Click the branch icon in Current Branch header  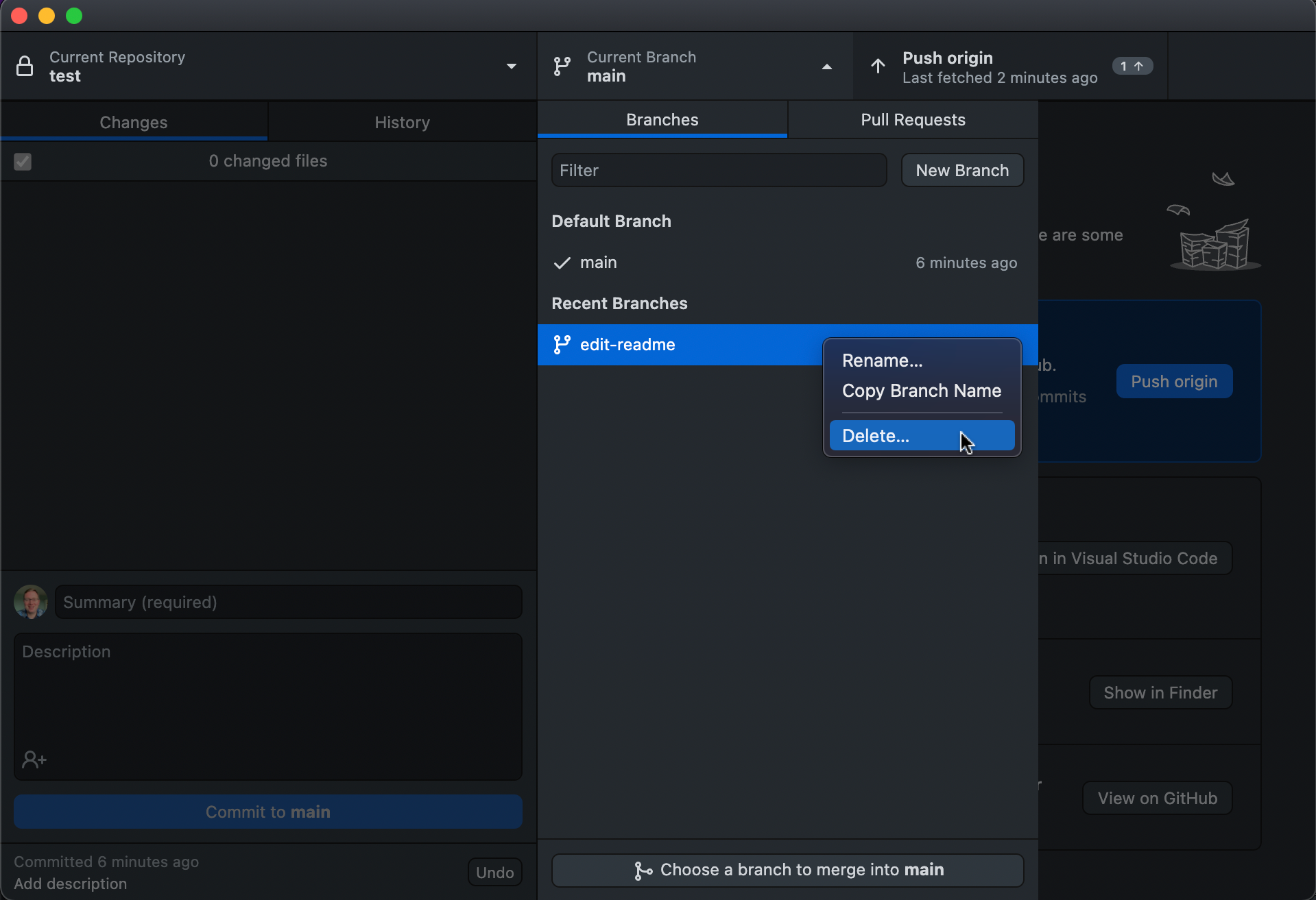[x=562, y=66]
